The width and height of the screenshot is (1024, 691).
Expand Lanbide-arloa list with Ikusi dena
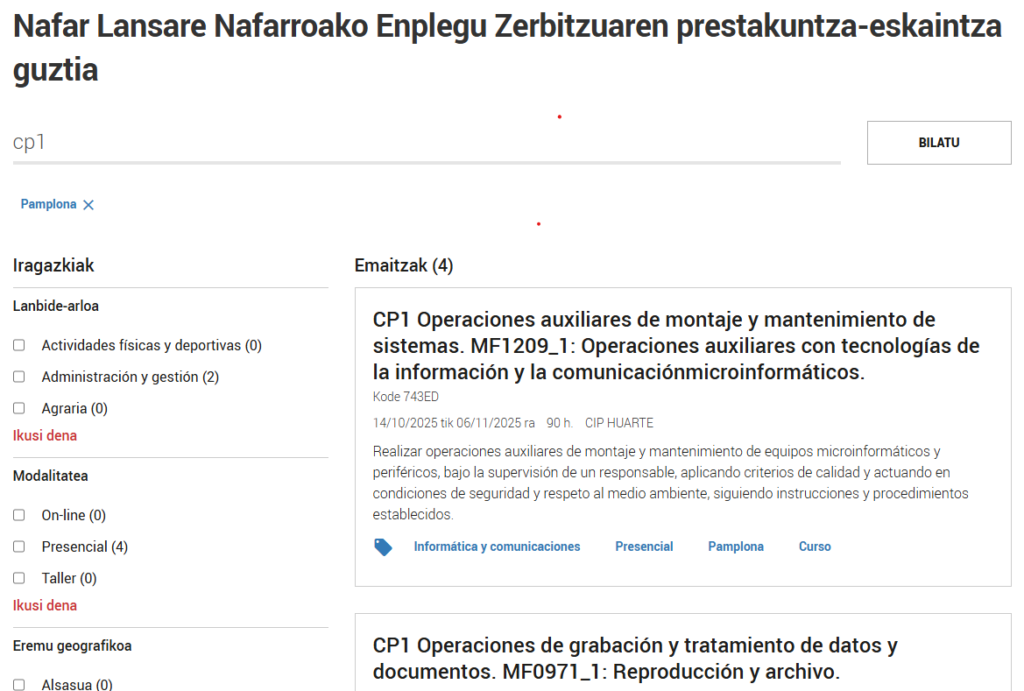(x=45, y=436)
